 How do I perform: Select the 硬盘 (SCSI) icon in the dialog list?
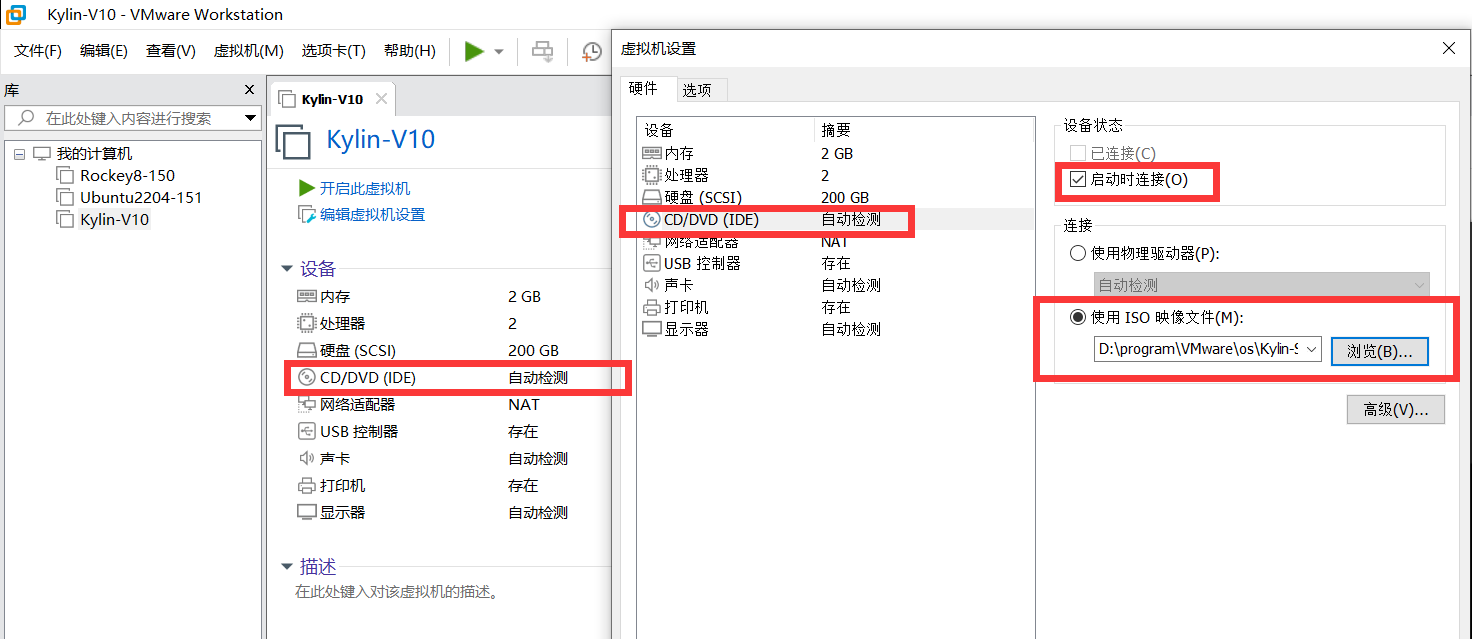point(652,197)
